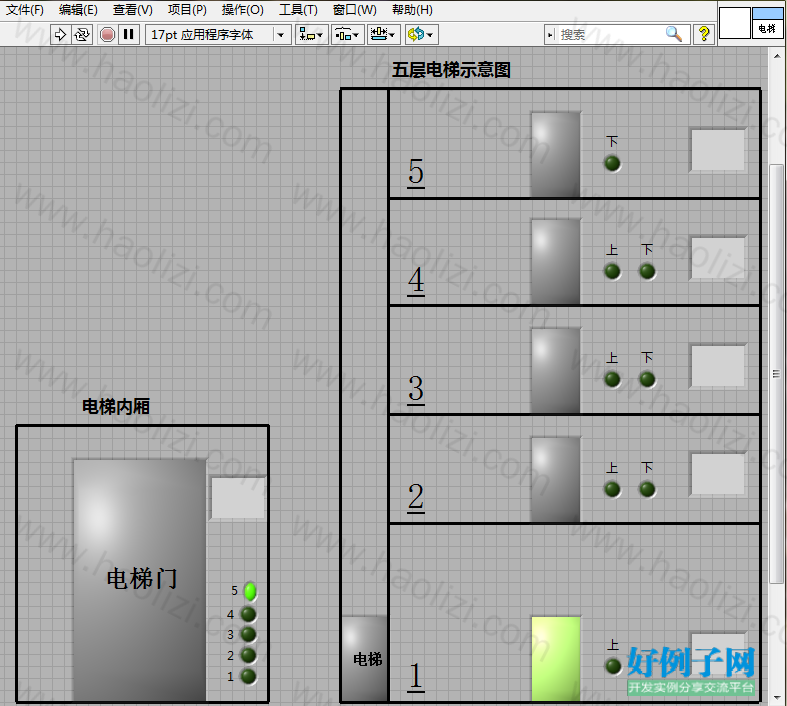The image size is (787, 706).
Task: Toggle floor 1 up-call LED
Action: point(613,666)
